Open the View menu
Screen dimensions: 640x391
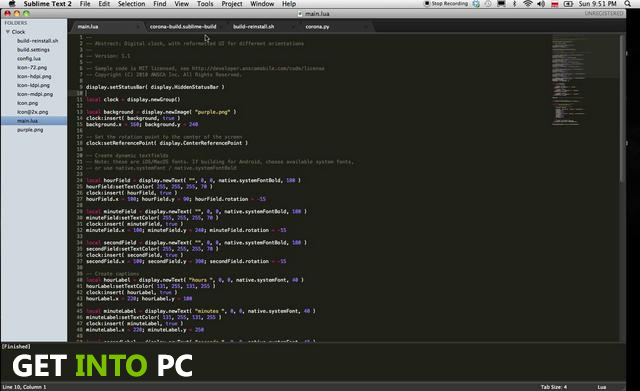[x=182, y=4]
